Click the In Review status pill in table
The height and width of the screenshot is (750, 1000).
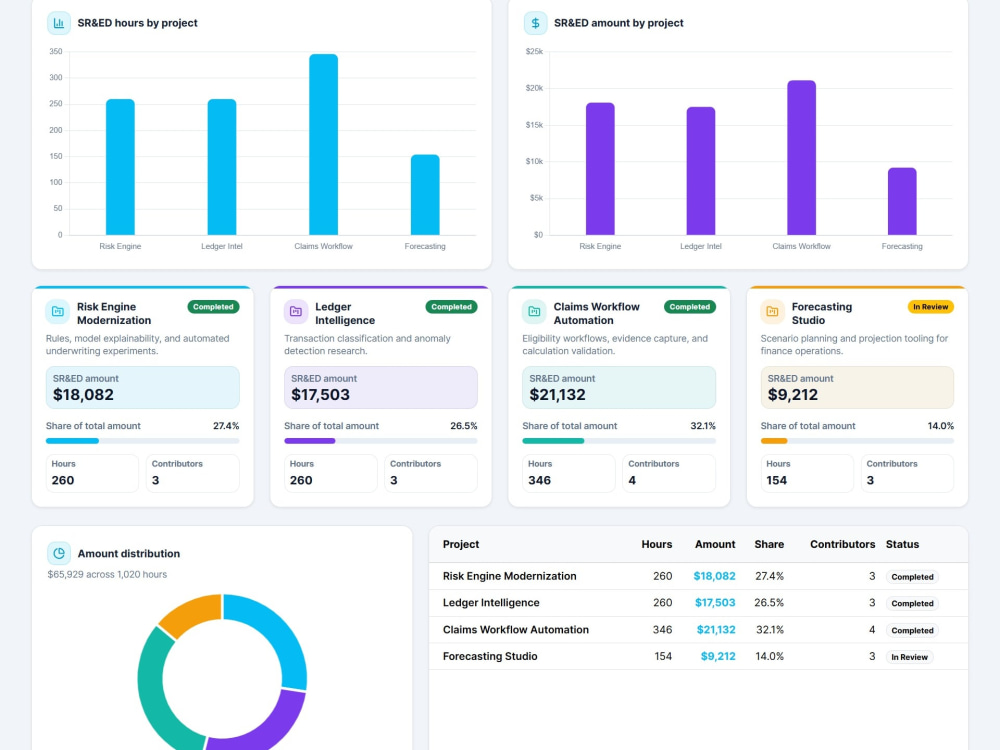point(909,657)
